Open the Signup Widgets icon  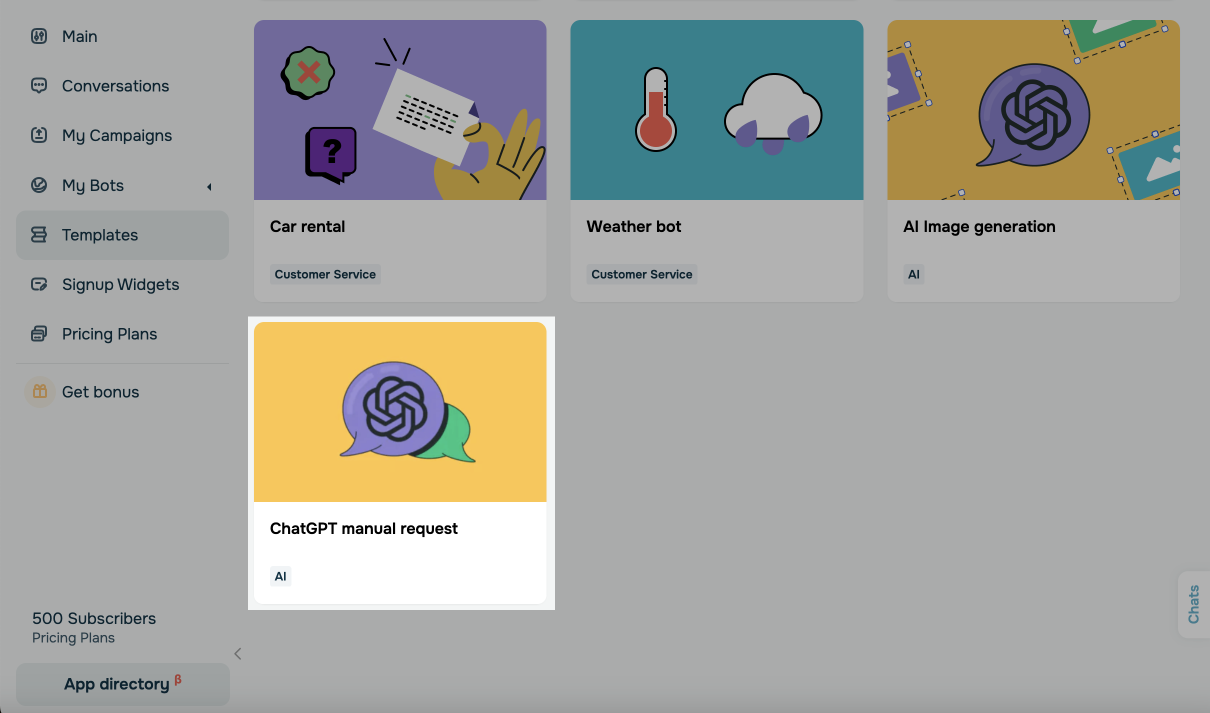(x=39, y=284)
